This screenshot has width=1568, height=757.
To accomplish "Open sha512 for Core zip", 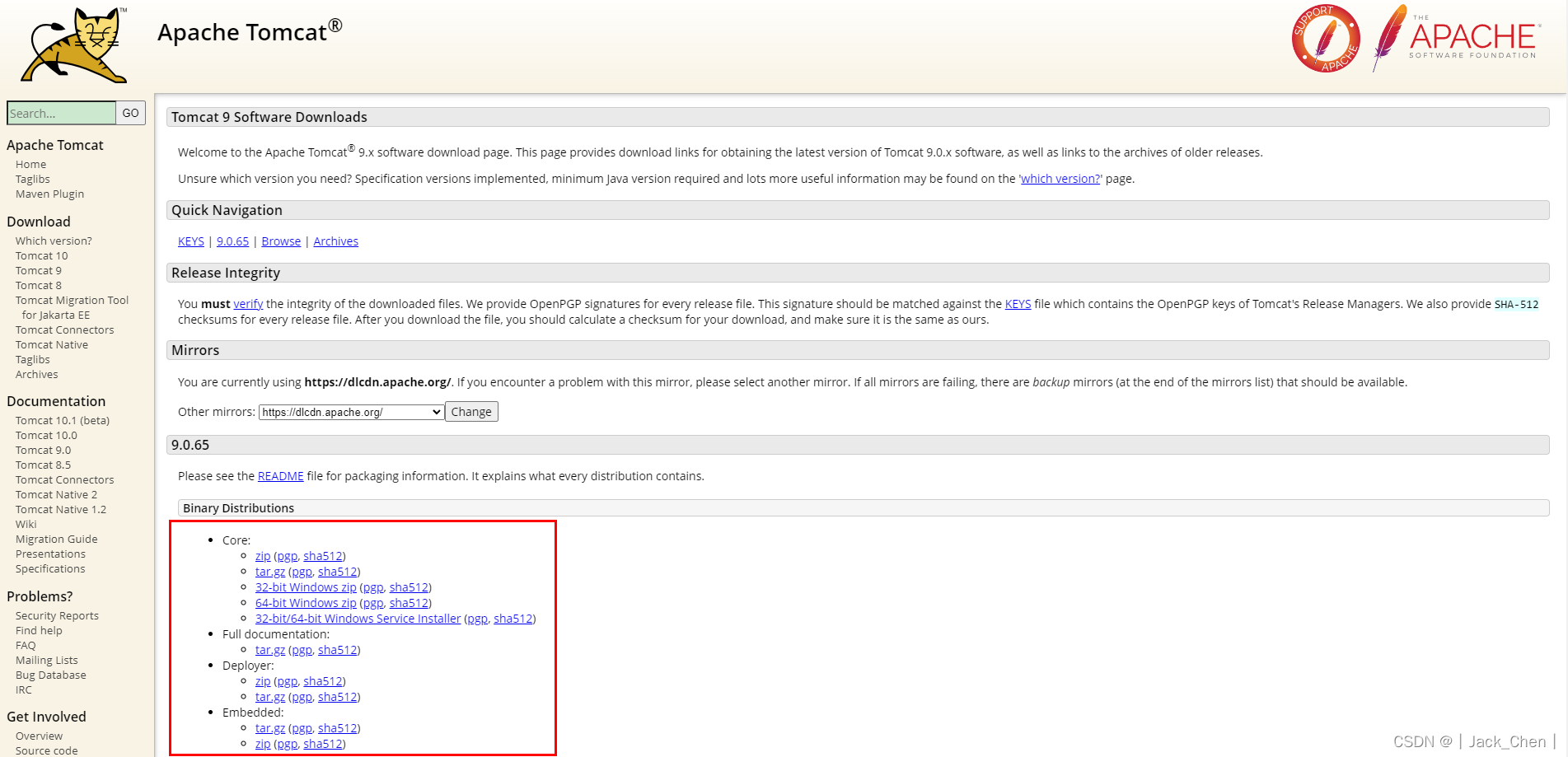I will (322, 556).
